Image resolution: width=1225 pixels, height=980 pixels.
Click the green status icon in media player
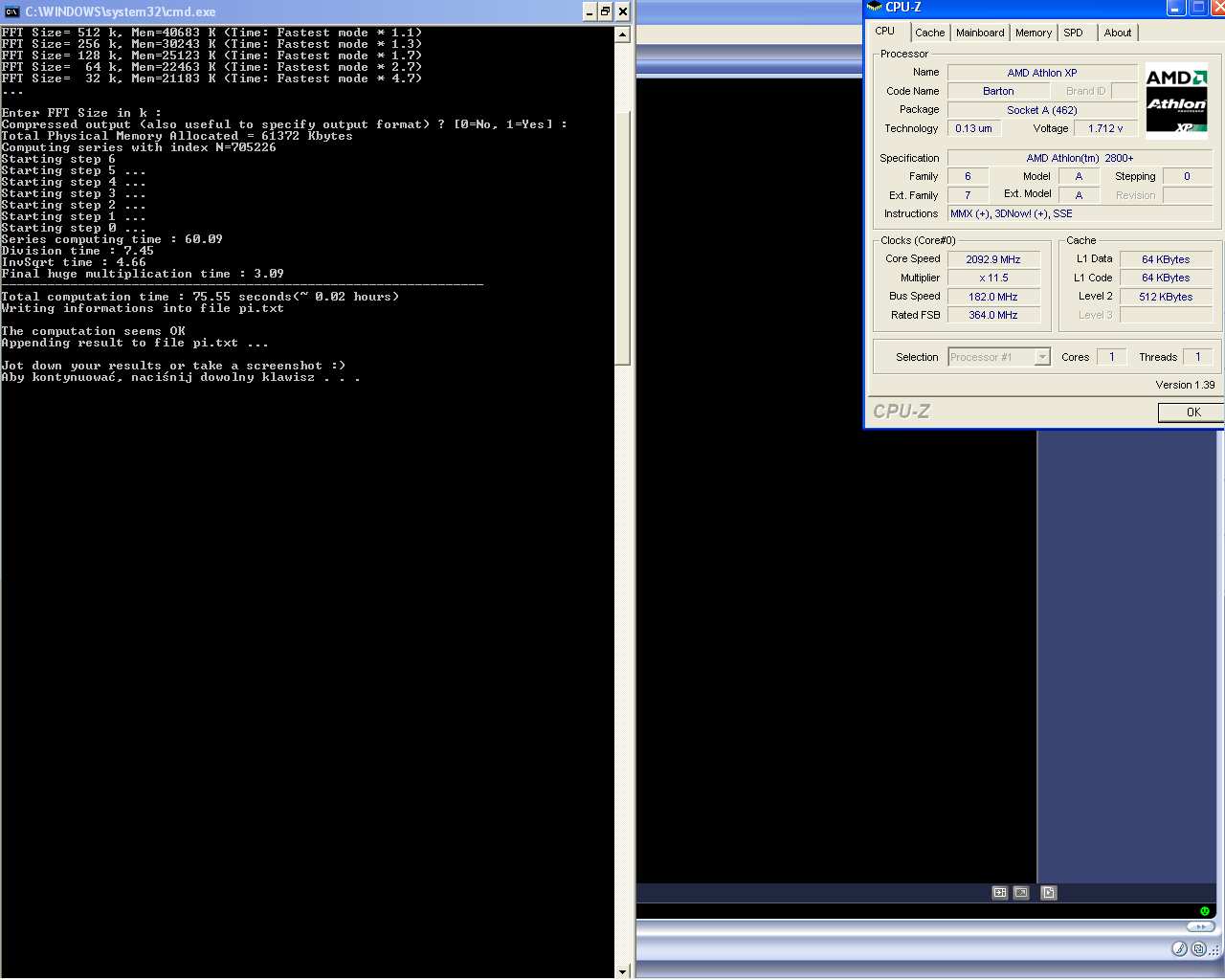click(1205, 911)
